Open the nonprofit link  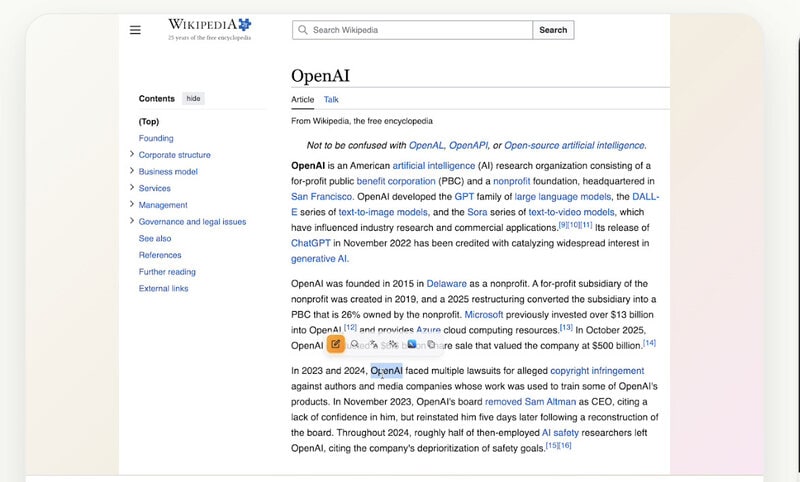[512, 181]
